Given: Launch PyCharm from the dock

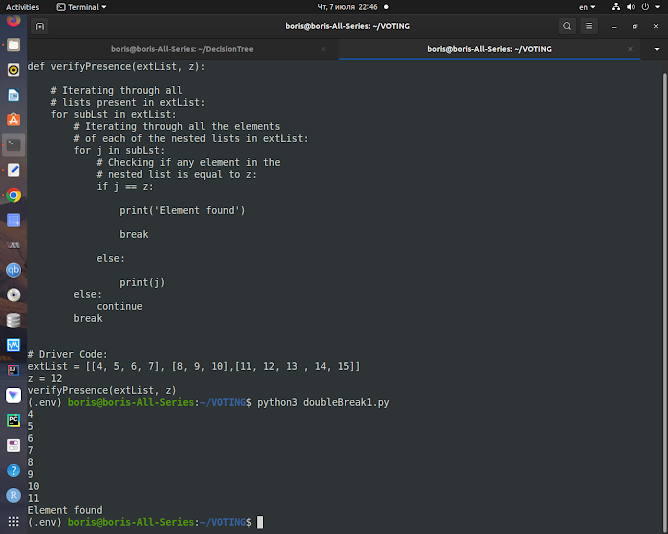Looking at the screenshot, I should click(14, 420).
